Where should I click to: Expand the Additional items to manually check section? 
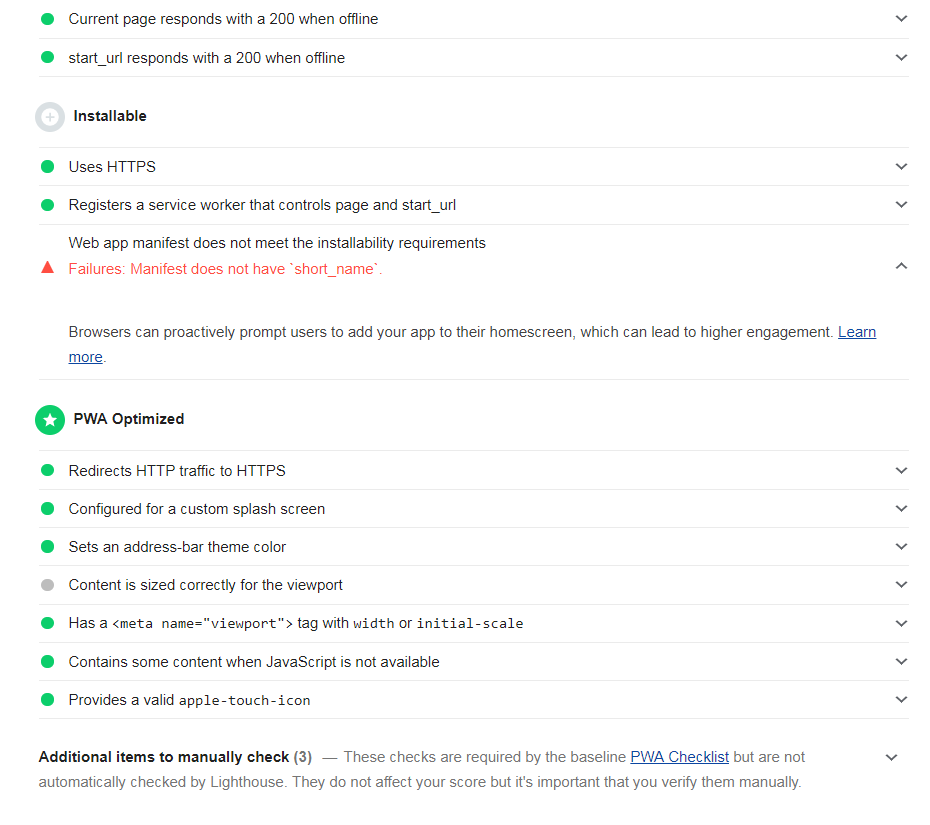(x=891, y=757)
